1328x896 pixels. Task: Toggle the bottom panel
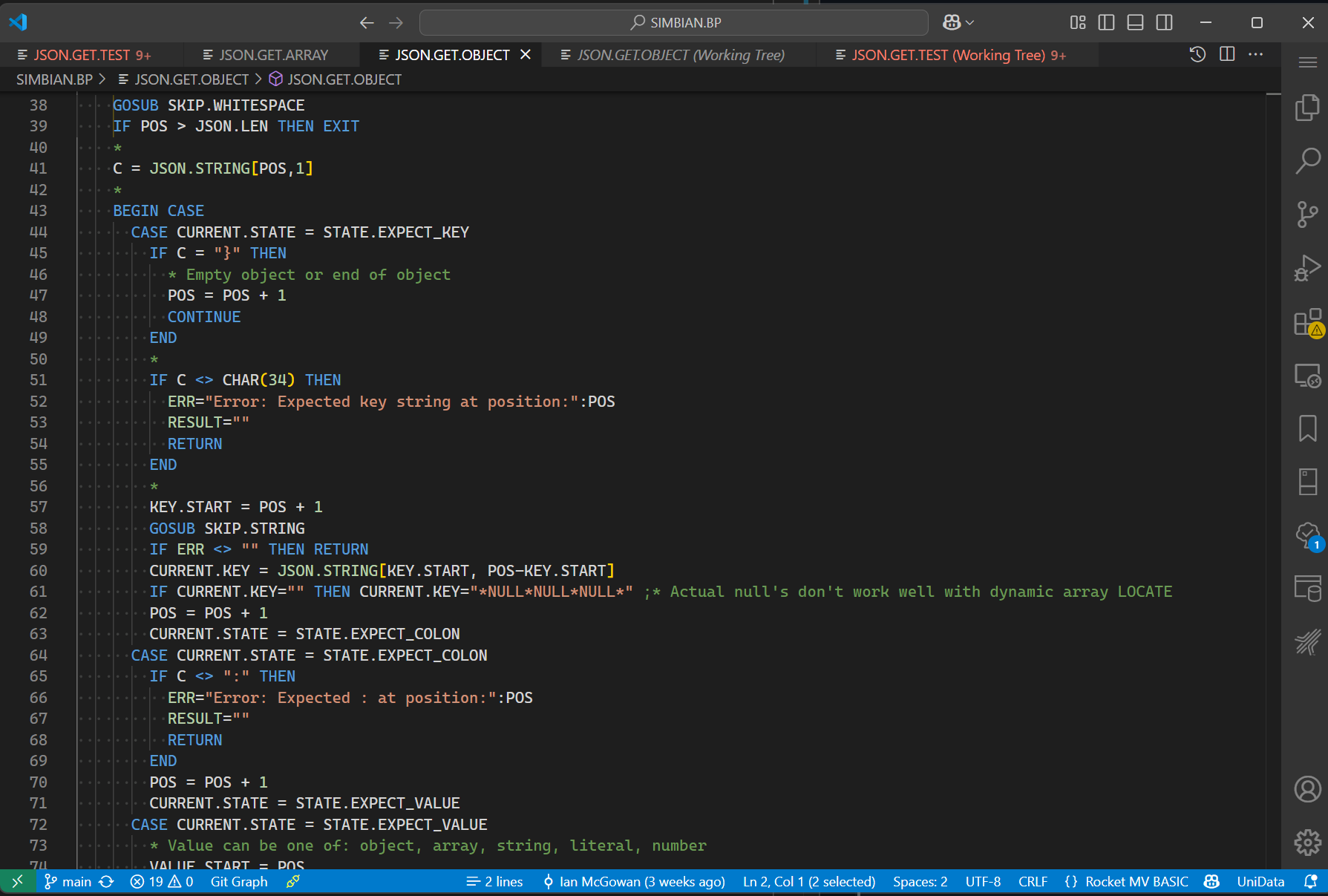click(x=1135, y=23)
